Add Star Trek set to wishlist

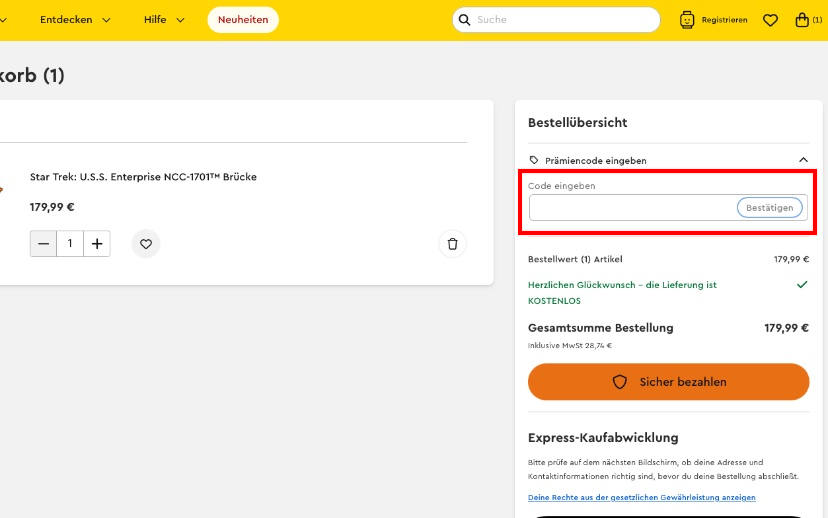point(146,244)
